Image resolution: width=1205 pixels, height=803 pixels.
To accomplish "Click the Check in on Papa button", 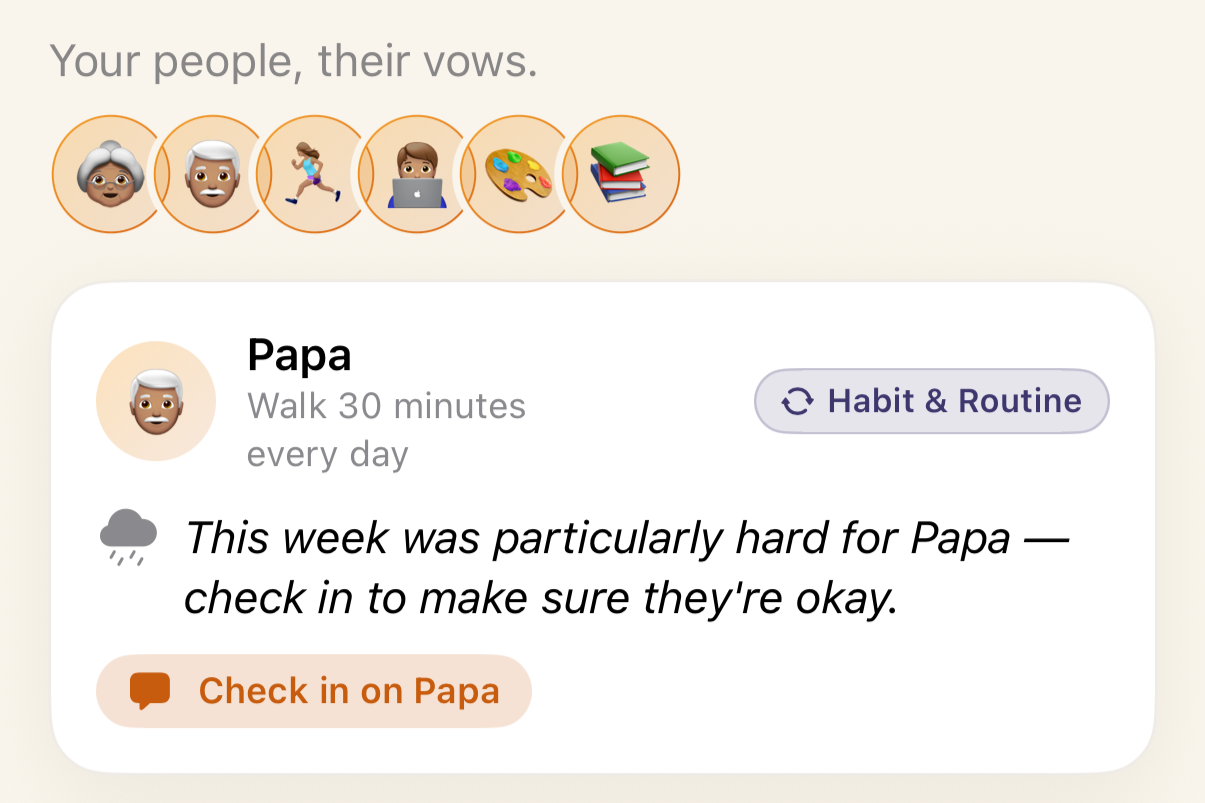I will coord(314,691).
